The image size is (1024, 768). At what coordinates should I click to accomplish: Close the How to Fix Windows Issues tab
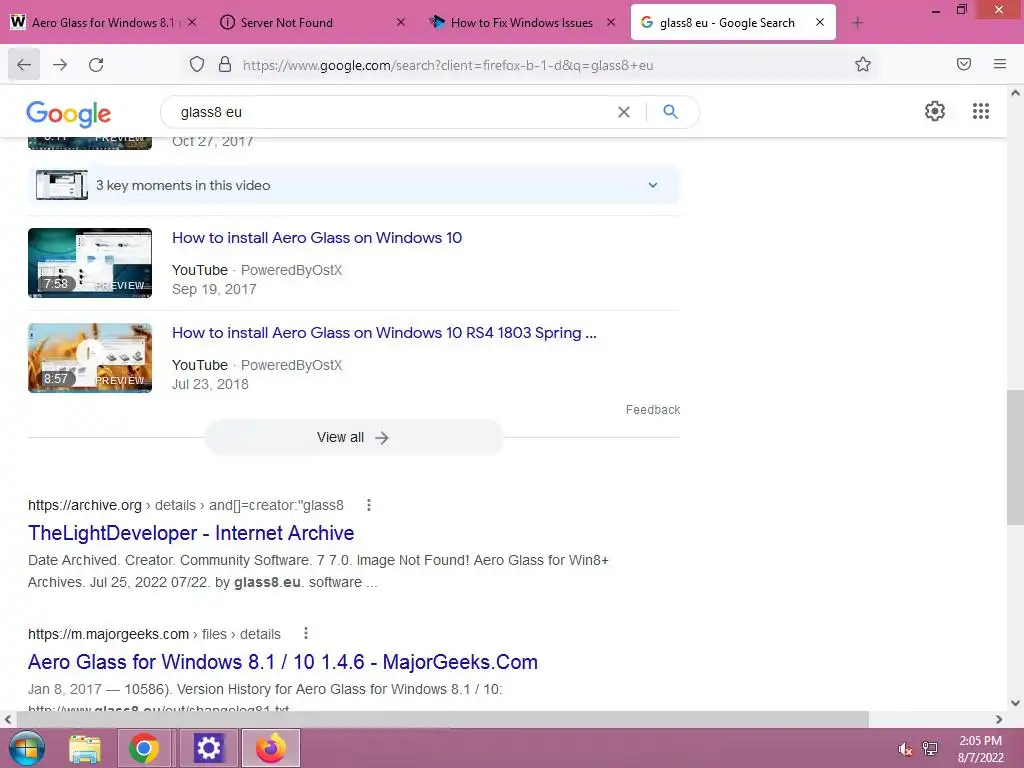tap(611, 22)
